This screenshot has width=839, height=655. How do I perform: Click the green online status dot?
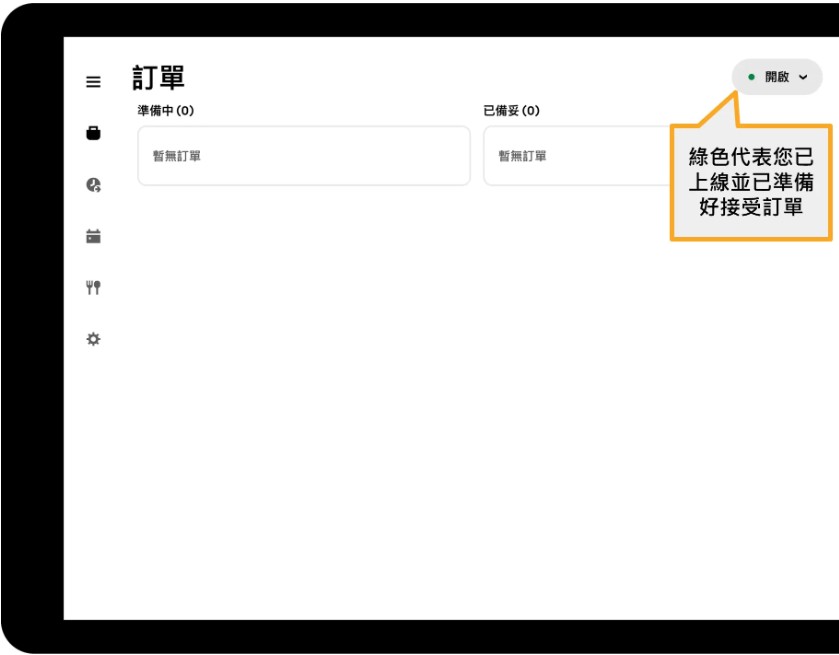751,77
